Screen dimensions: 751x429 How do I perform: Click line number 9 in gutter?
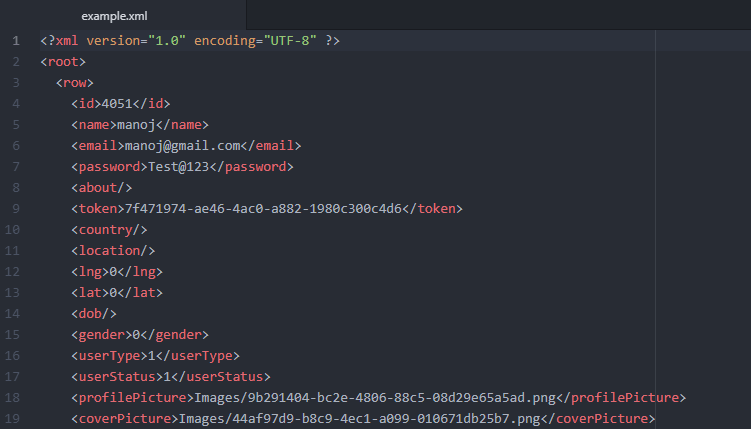(16, 209)
